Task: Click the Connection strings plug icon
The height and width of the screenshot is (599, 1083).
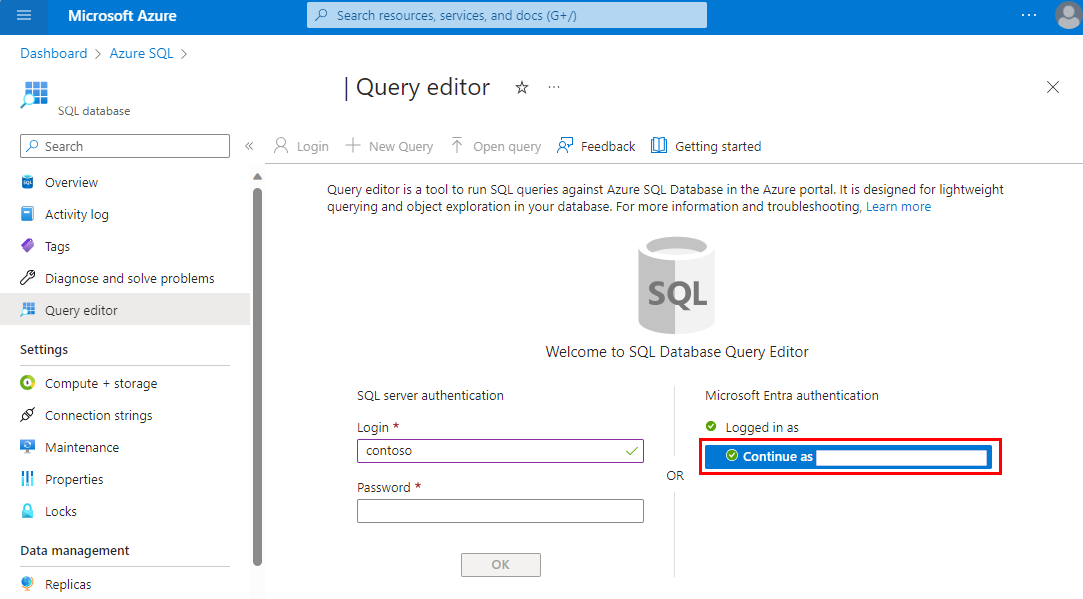Action: tap(28, 415)
